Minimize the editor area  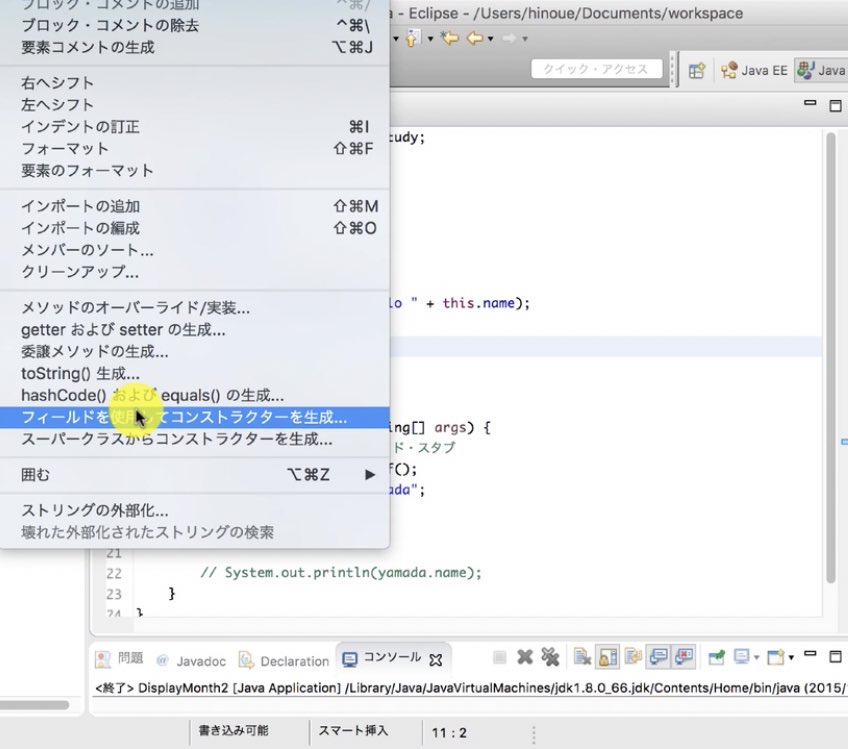[x=810, y=103]
